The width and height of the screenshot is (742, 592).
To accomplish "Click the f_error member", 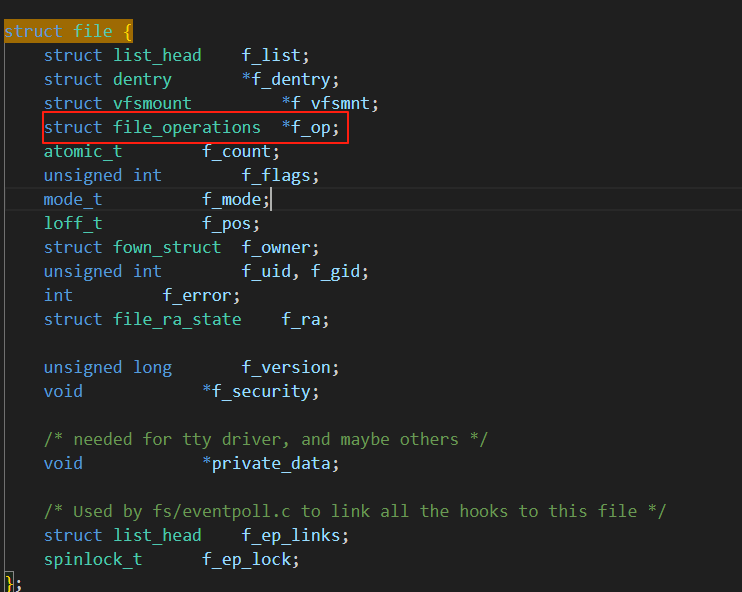I will 197,295.
